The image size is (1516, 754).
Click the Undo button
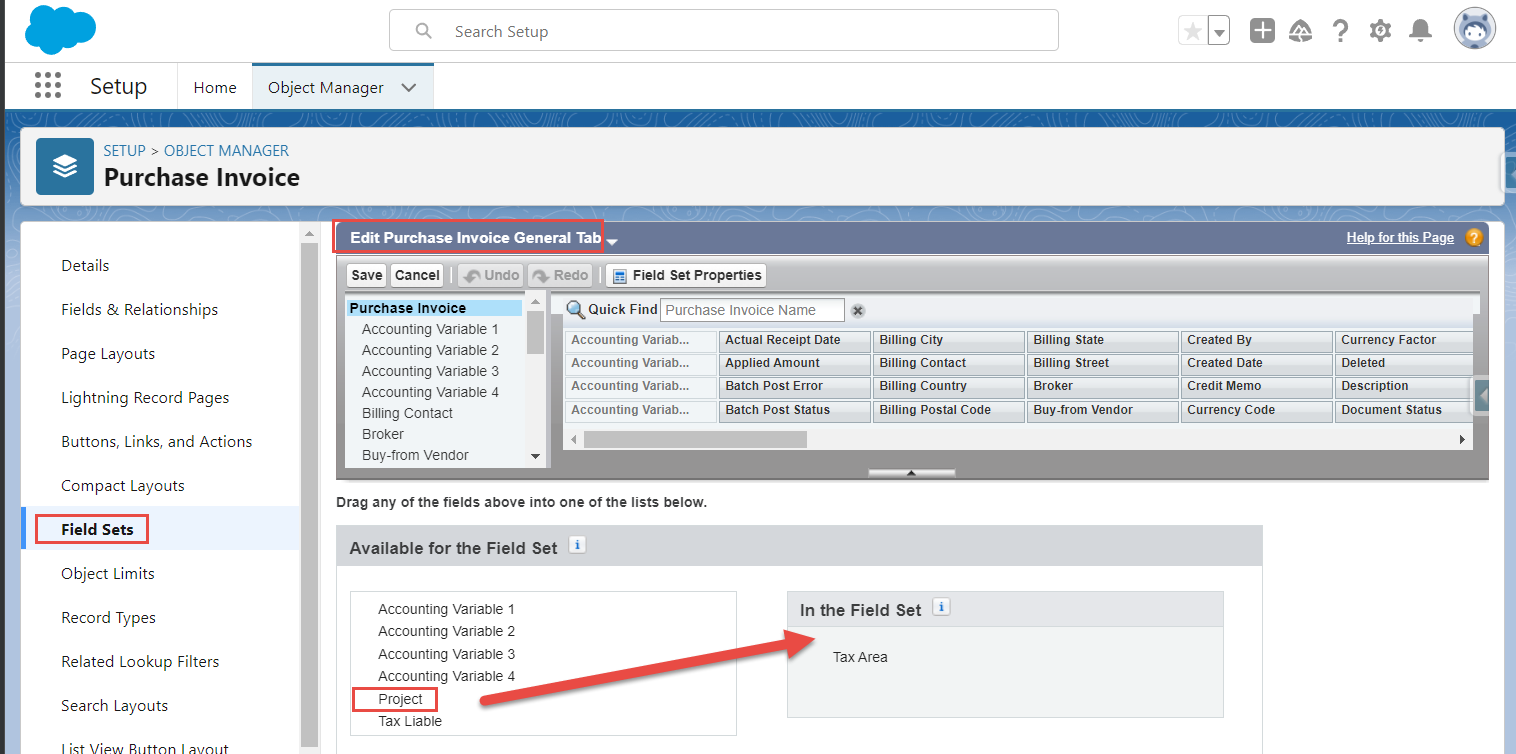coord(490,275)
